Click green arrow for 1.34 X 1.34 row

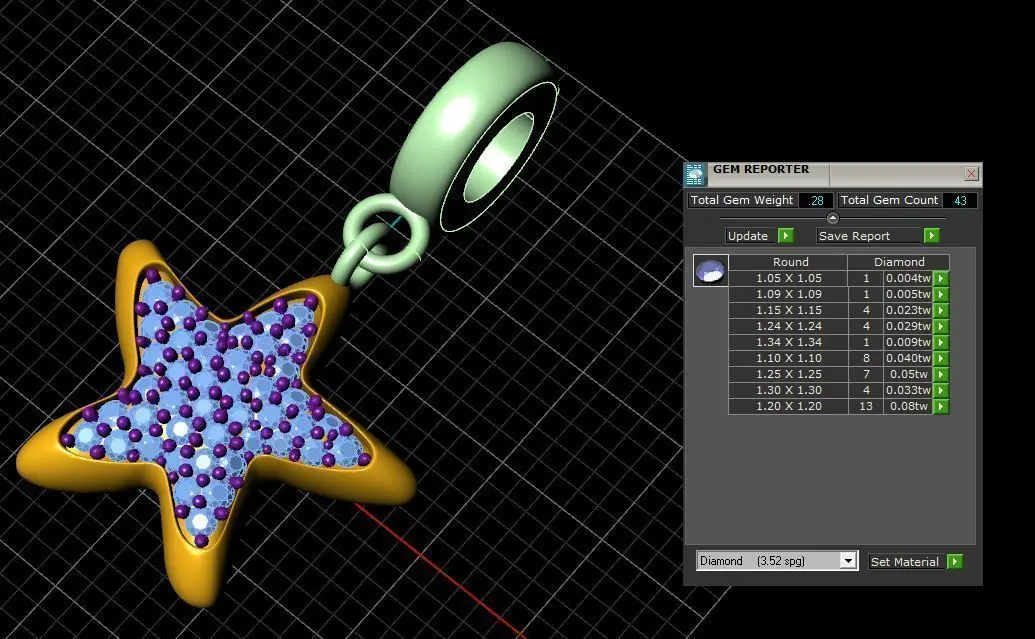pos(941,342)
